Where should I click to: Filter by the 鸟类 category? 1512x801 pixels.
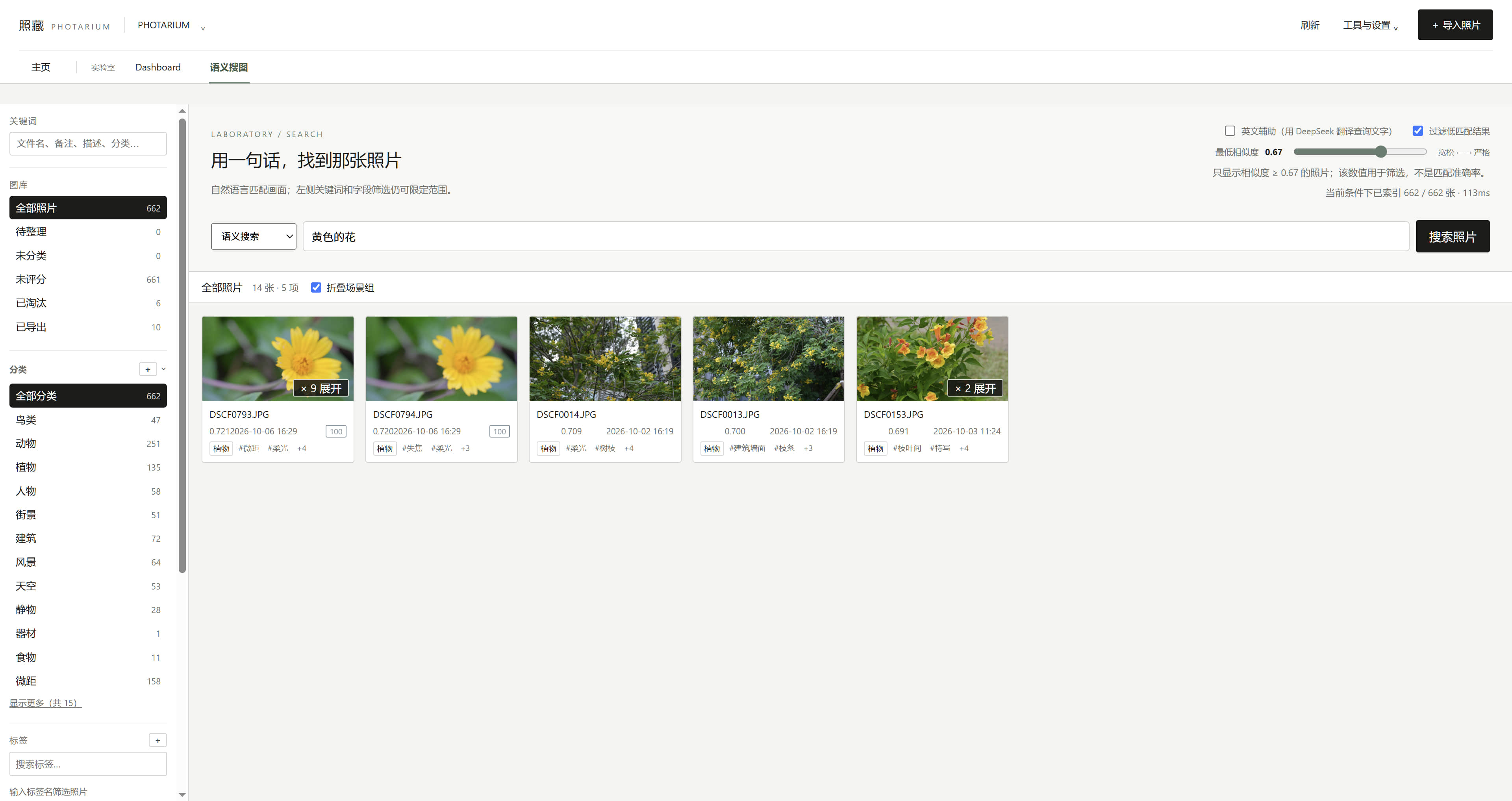pos(88,420)
